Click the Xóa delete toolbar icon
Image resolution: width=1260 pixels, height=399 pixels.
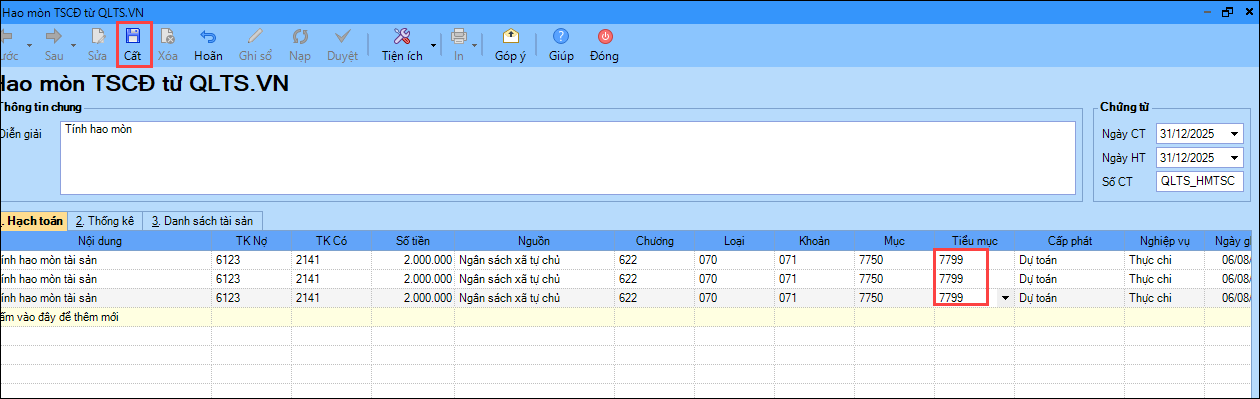tap(168, 36)
